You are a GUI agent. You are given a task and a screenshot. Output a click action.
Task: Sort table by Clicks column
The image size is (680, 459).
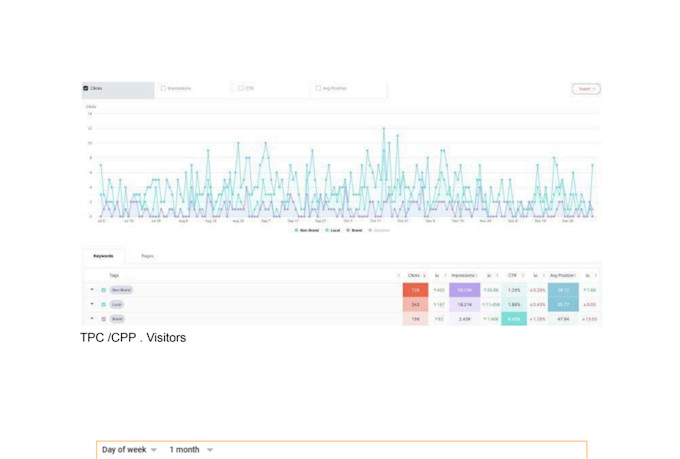[416, 275]
